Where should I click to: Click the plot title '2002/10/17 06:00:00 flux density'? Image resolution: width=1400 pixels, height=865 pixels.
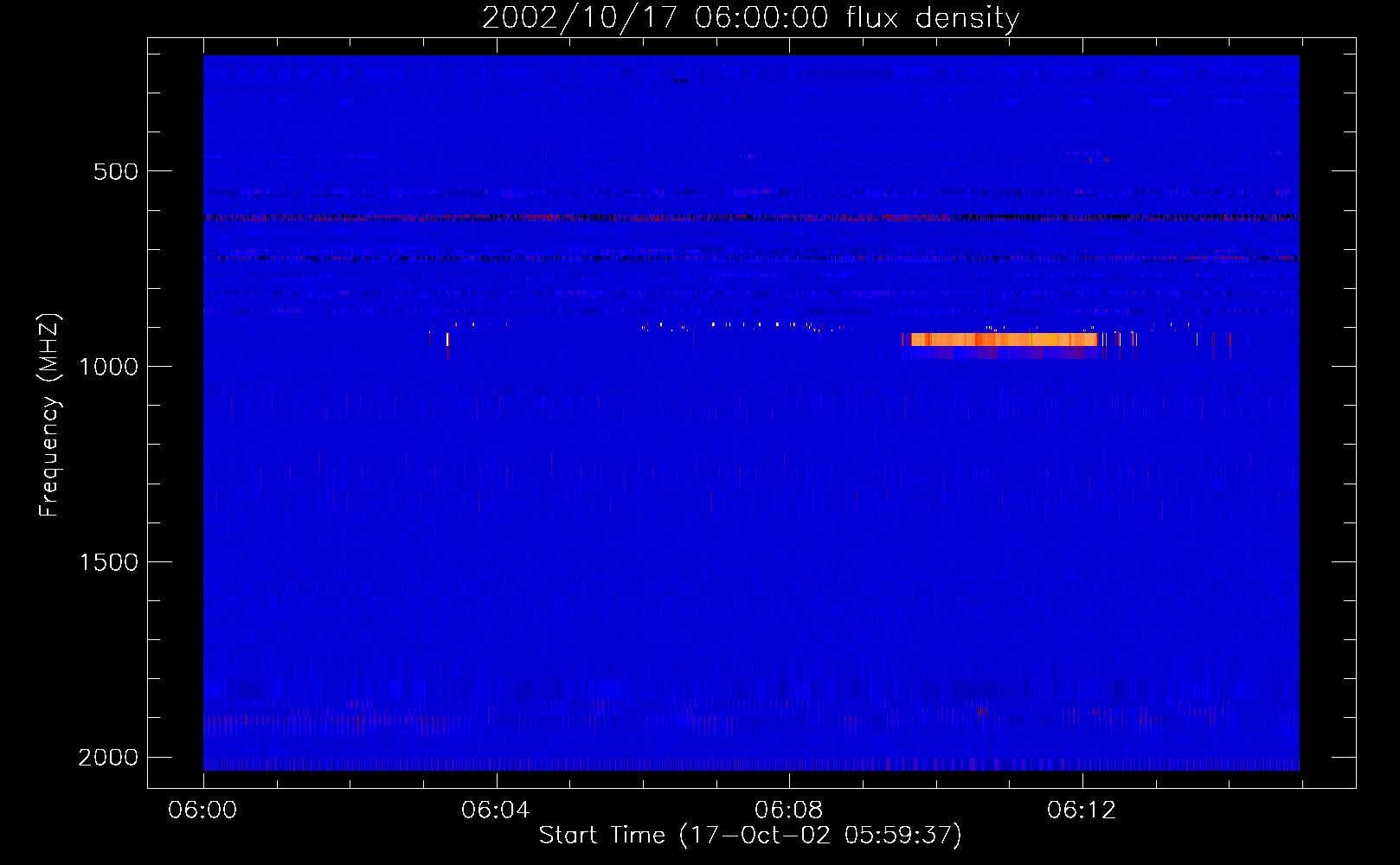(750, 18)
